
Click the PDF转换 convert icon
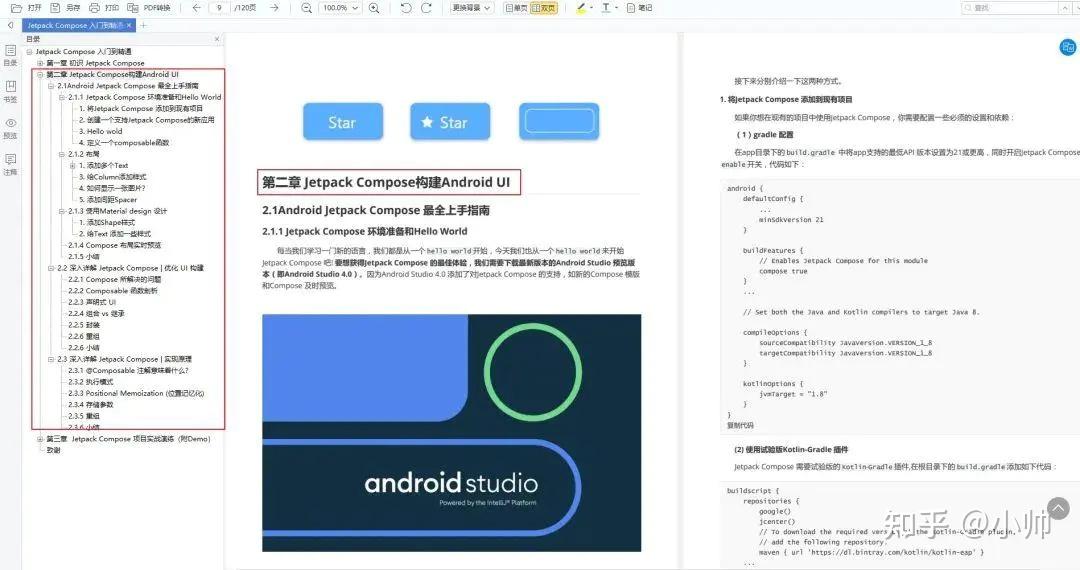[133, 8]
